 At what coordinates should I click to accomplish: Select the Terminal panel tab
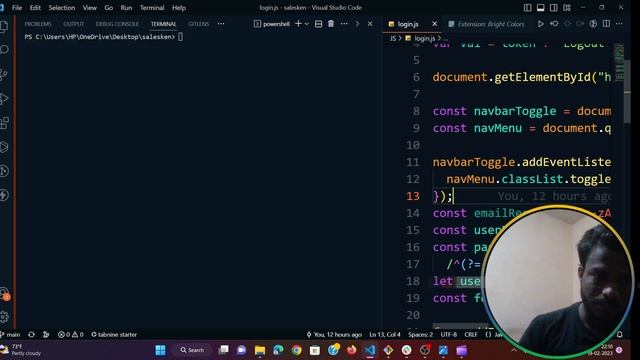click(163, 24)
